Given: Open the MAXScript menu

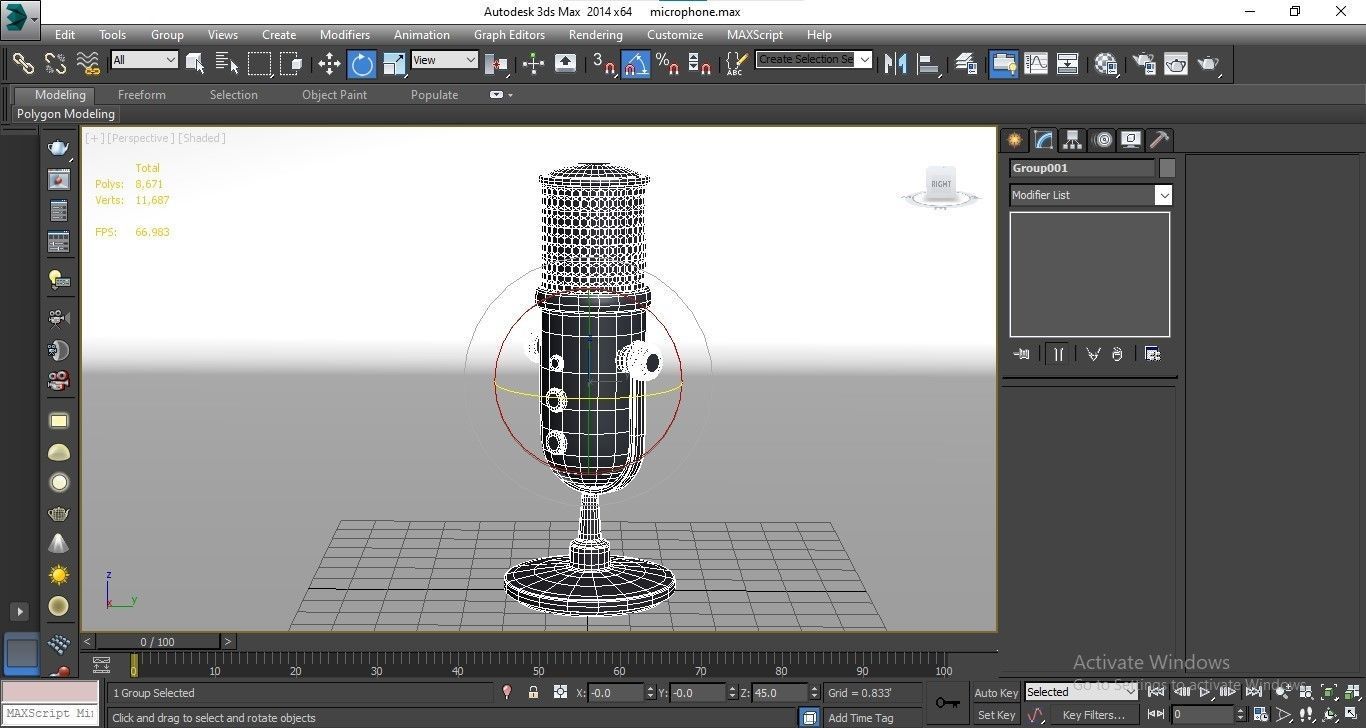Looking at the screenshot, I should (755, 34).
